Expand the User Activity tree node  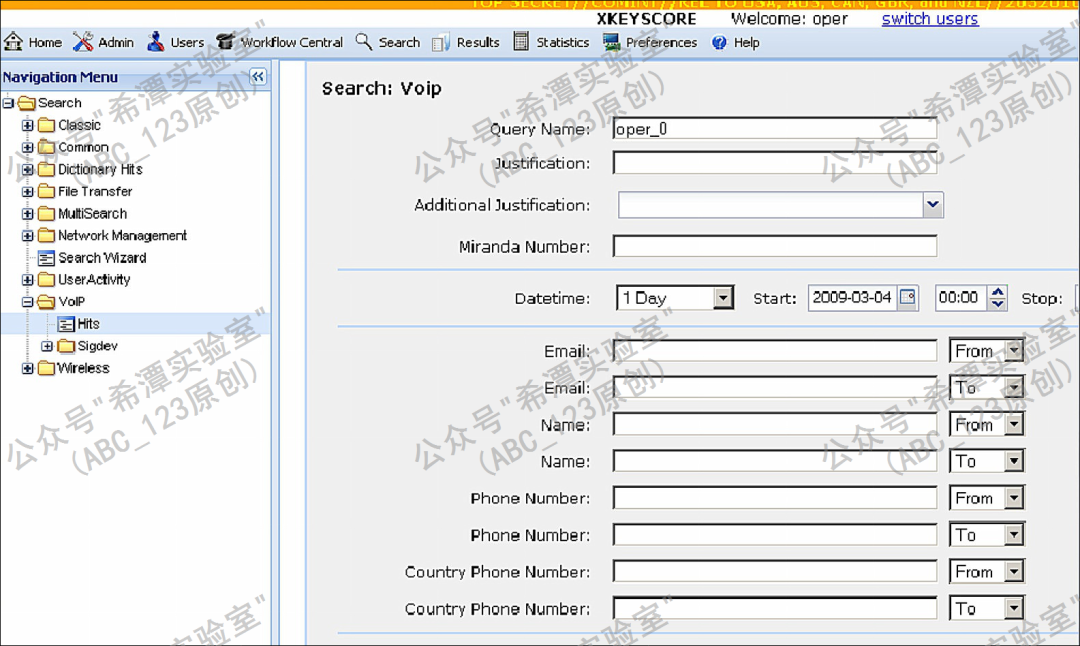tap(28, 280)
